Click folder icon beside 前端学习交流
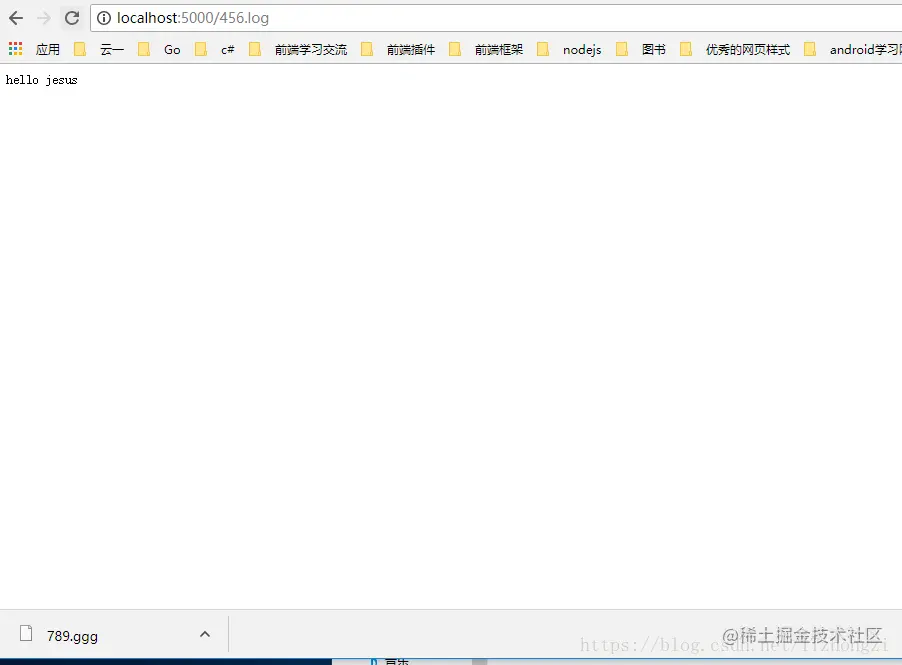The height and width of the screenshot is (665, 902). (x=255, y=49)
